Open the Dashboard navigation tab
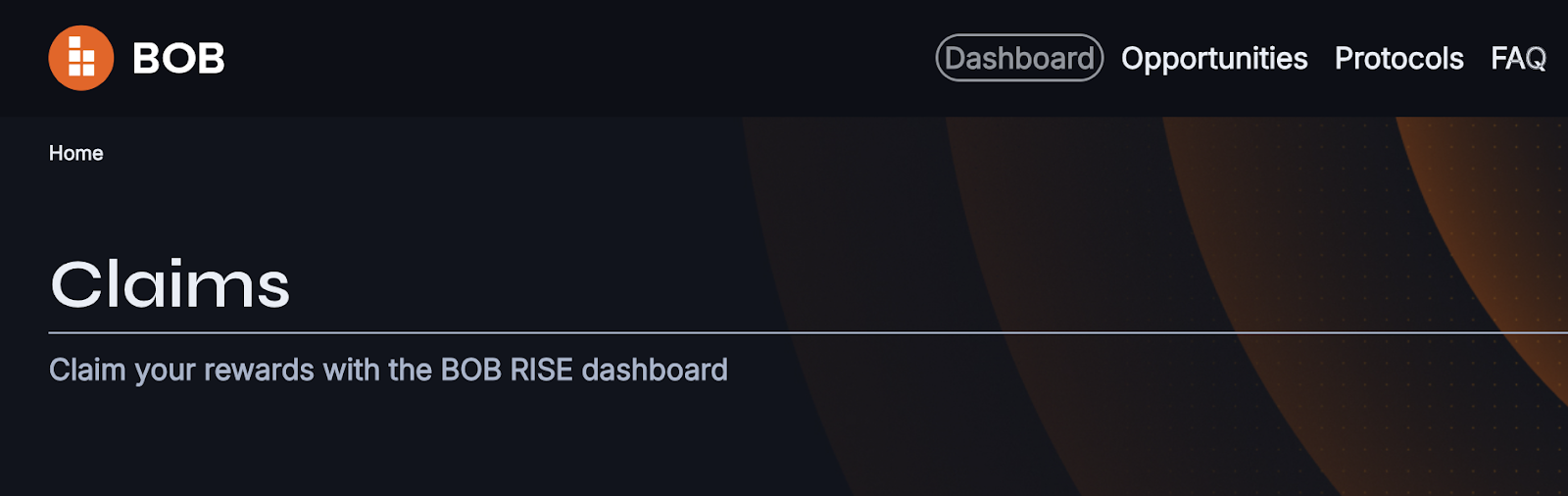This screenshot has width=1568, height=496. coord(1019,58)
